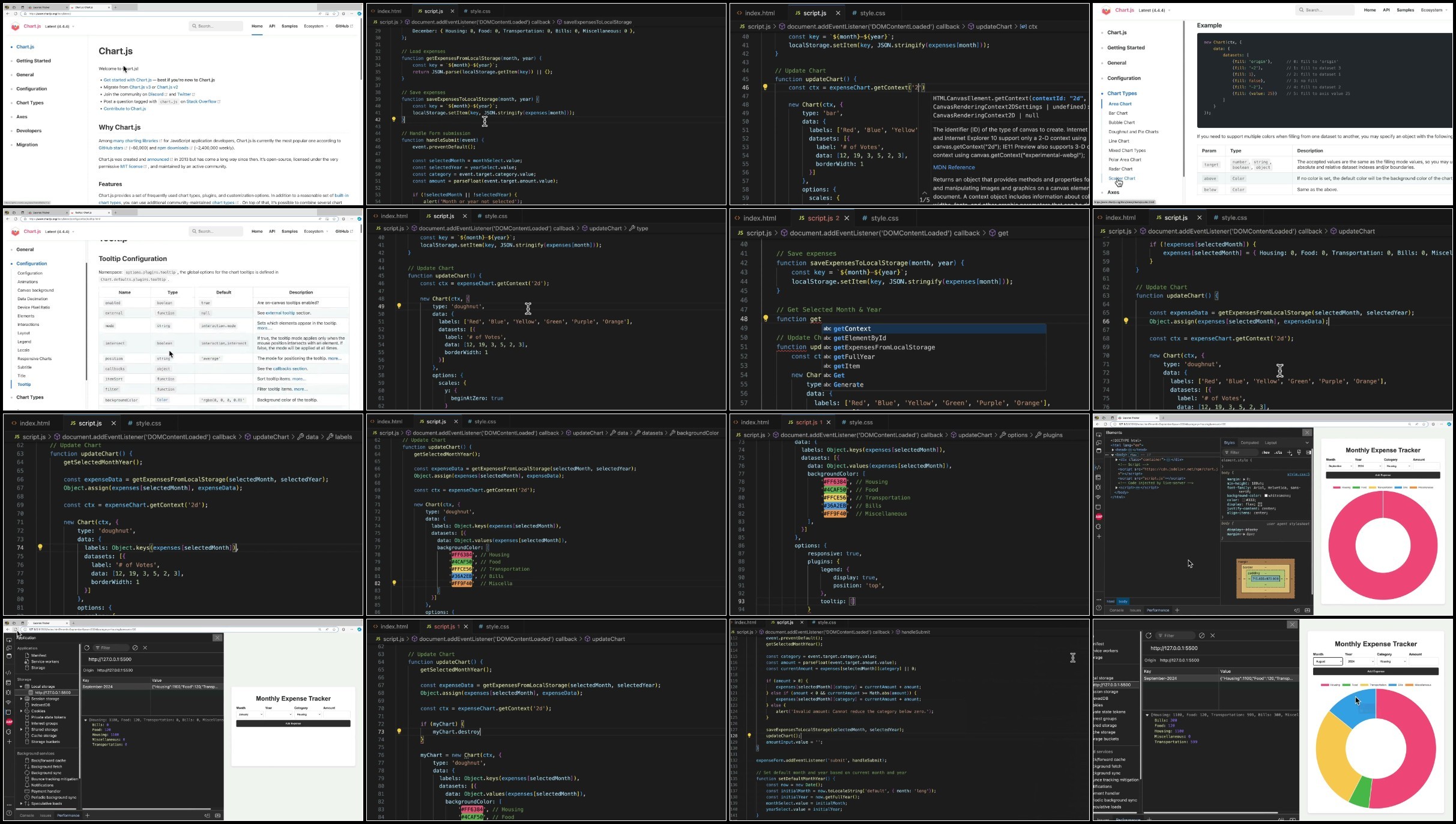1456x824 pixels.
Task: Toggle Miscellaneous legend item above multicolor doughnut
Action: [1418, 685]
